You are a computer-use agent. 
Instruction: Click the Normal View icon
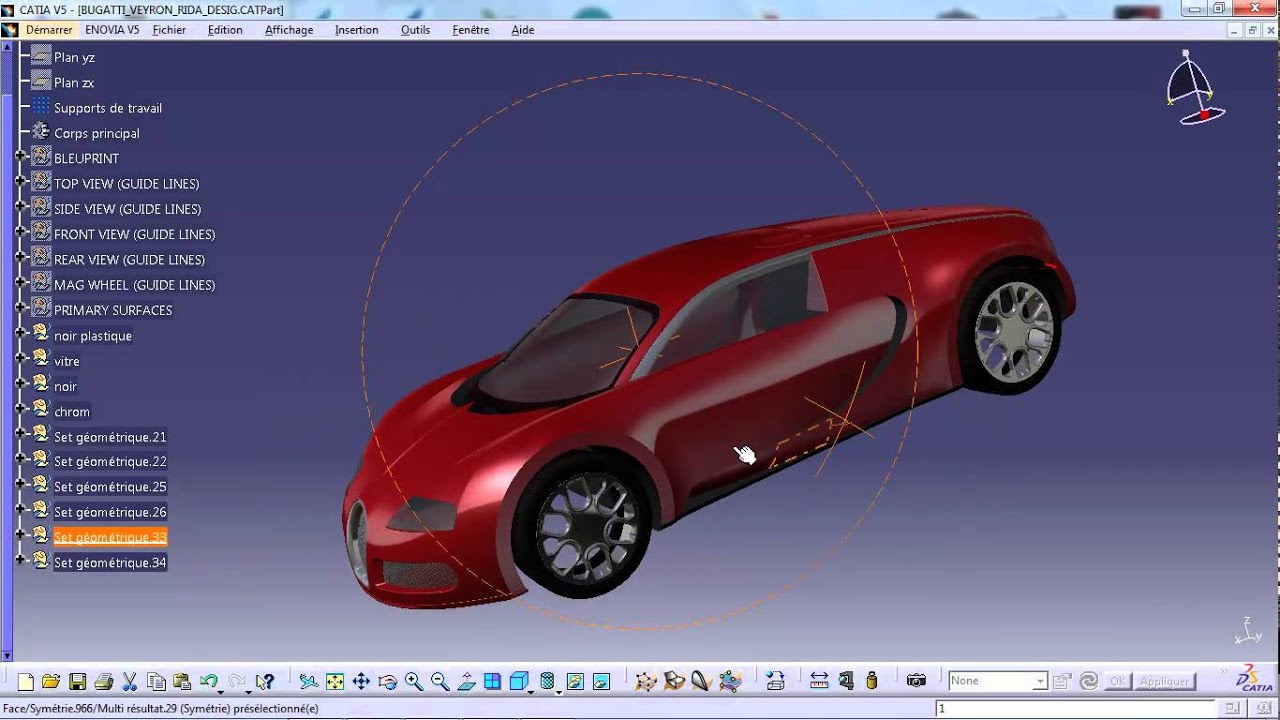[x=467, y=682]
